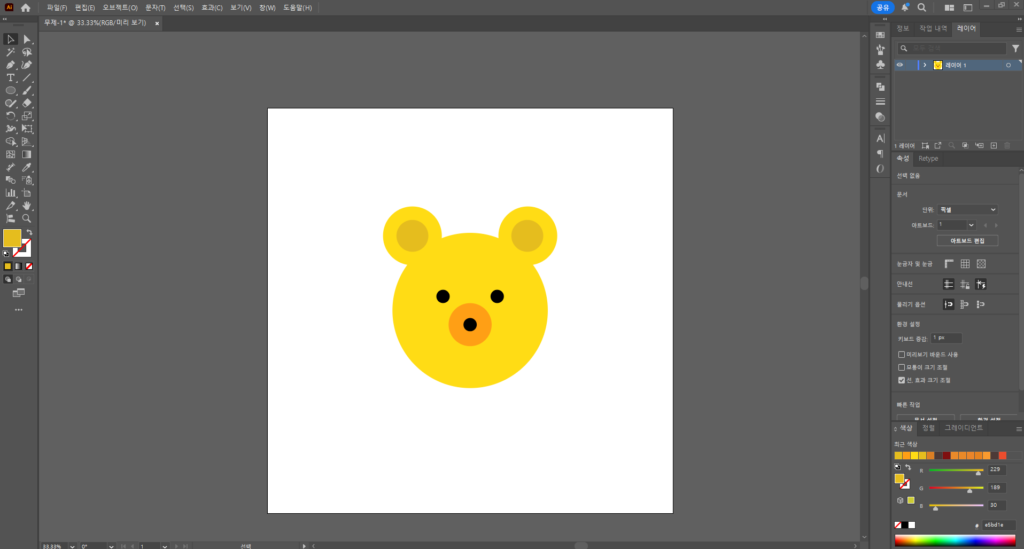Expand 레이어 1 disclosure arrow
Screen dimensions: 1024x549
click(924, 65)
